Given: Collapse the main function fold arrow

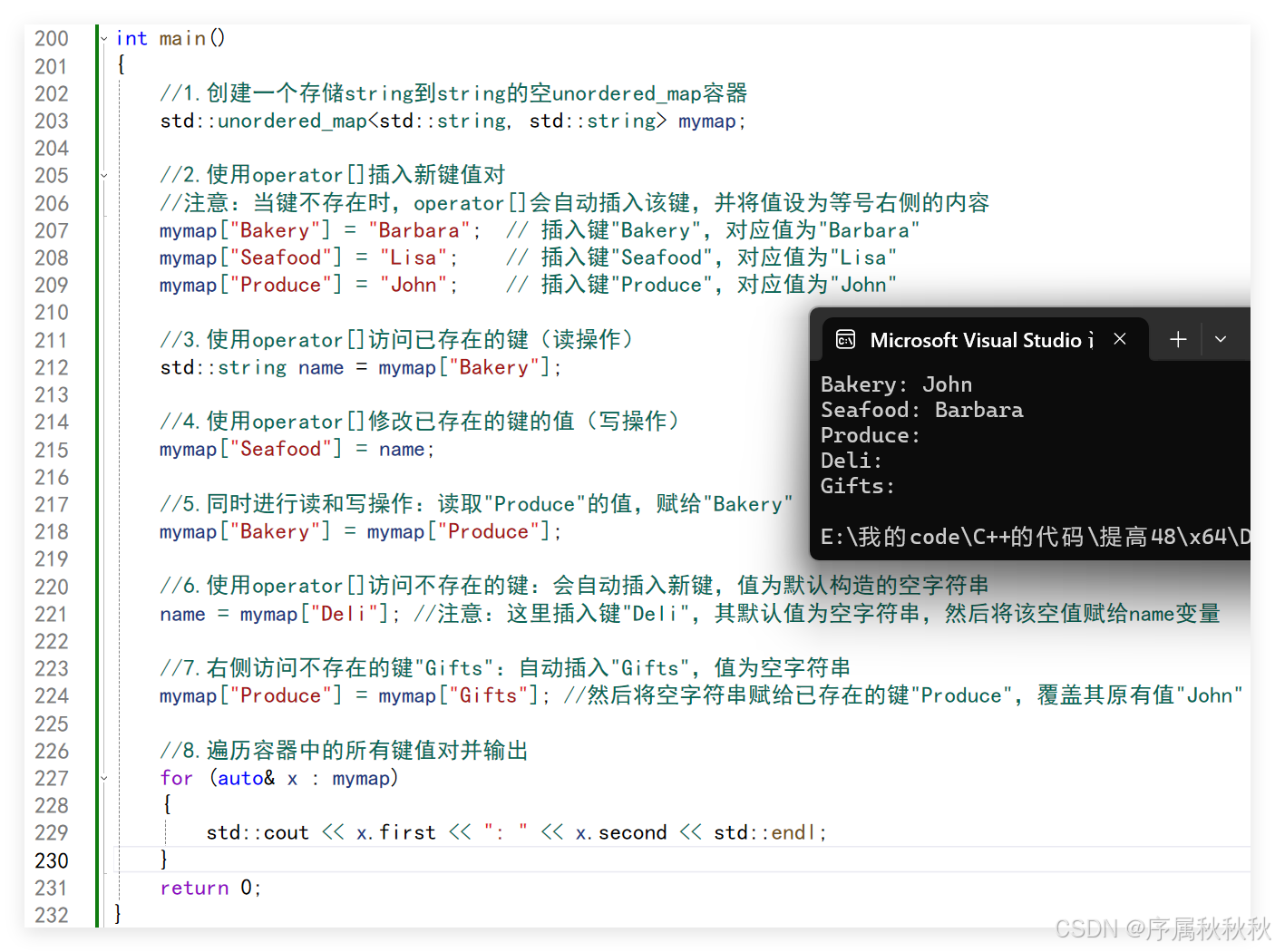Looking at the screenshot, I should click(104, 38).
